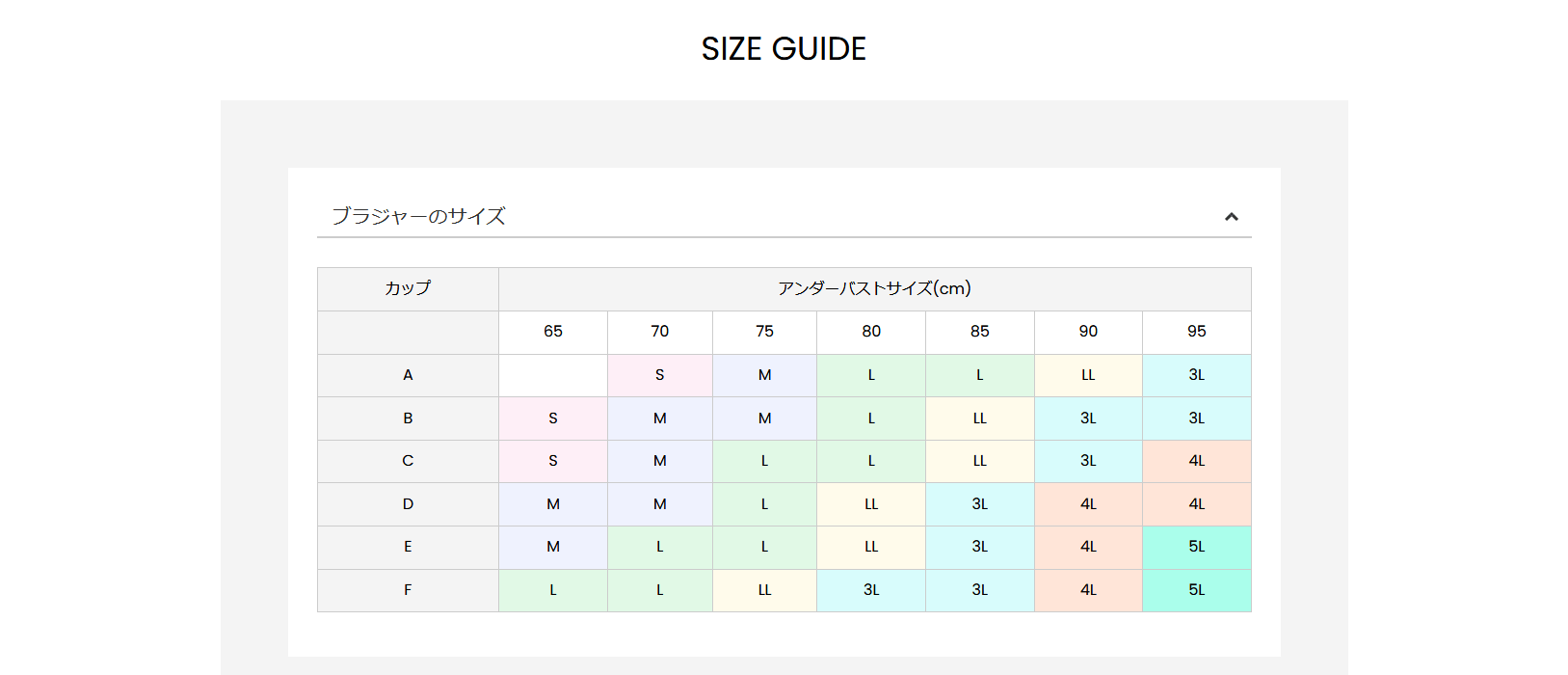Click the S cell in row C
Viewport: 1568px width, 675px height.
click(553, 461)
